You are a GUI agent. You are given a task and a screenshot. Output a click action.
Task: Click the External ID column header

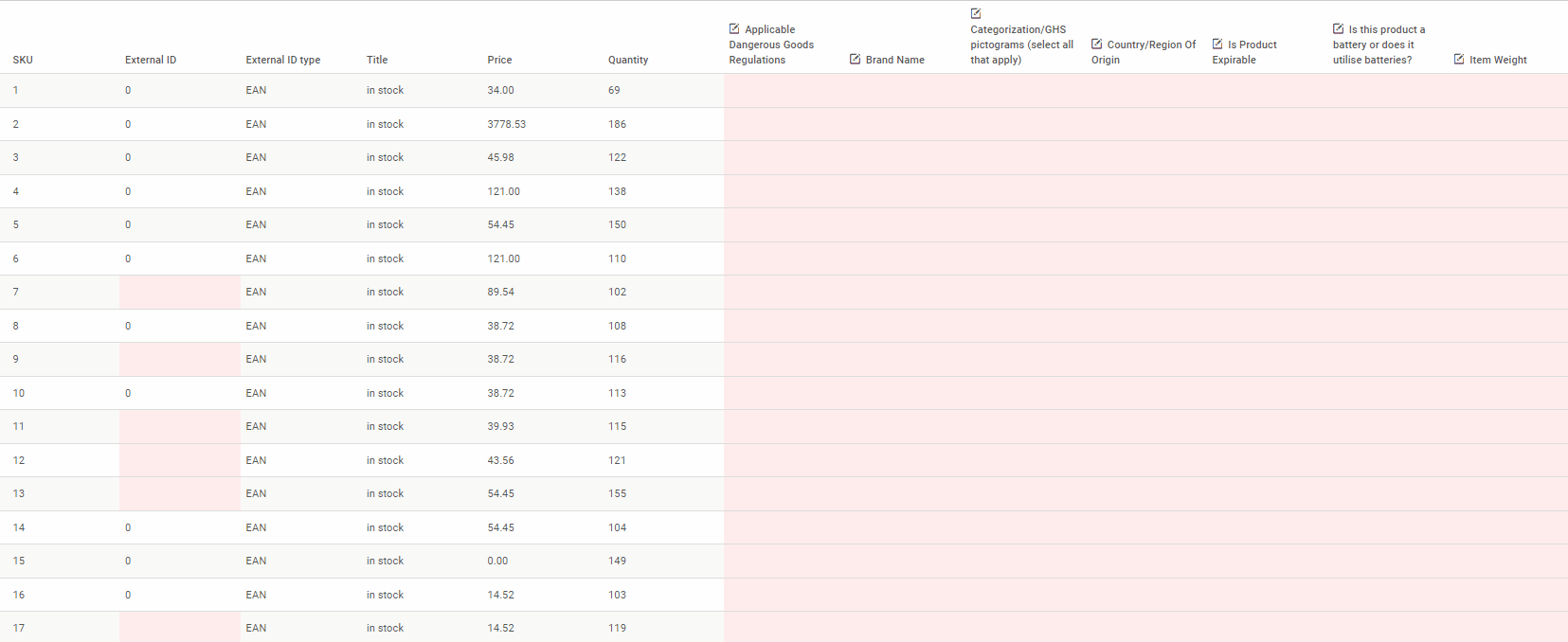tap(151, 60)
